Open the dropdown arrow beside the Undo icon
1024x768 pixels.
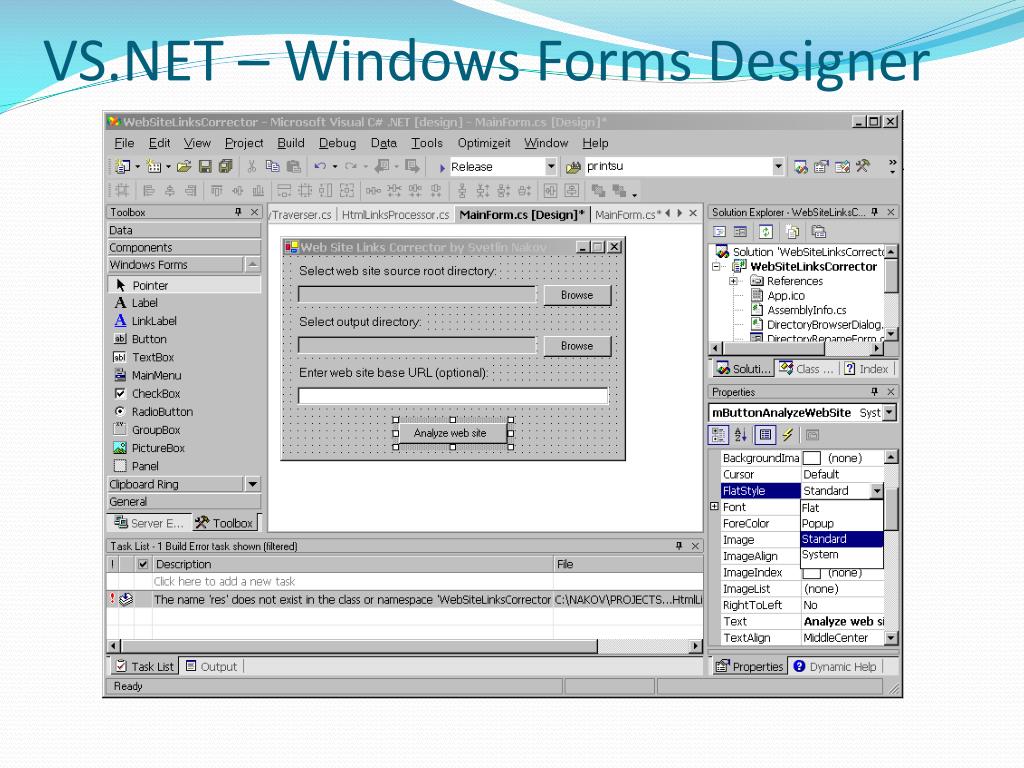click(335, 167)
